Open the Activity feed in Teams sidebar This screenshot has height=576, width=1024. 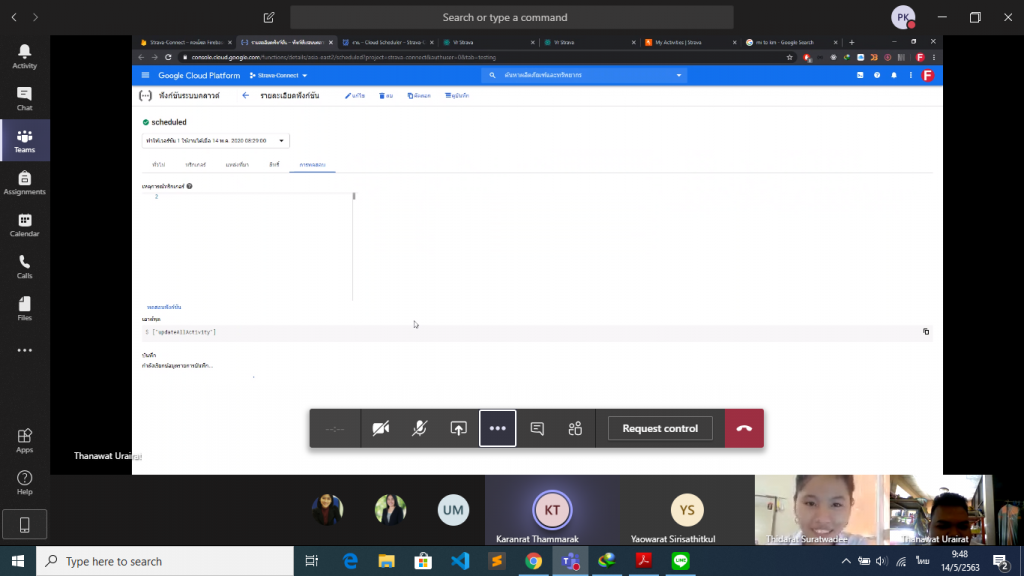(25, 56)
